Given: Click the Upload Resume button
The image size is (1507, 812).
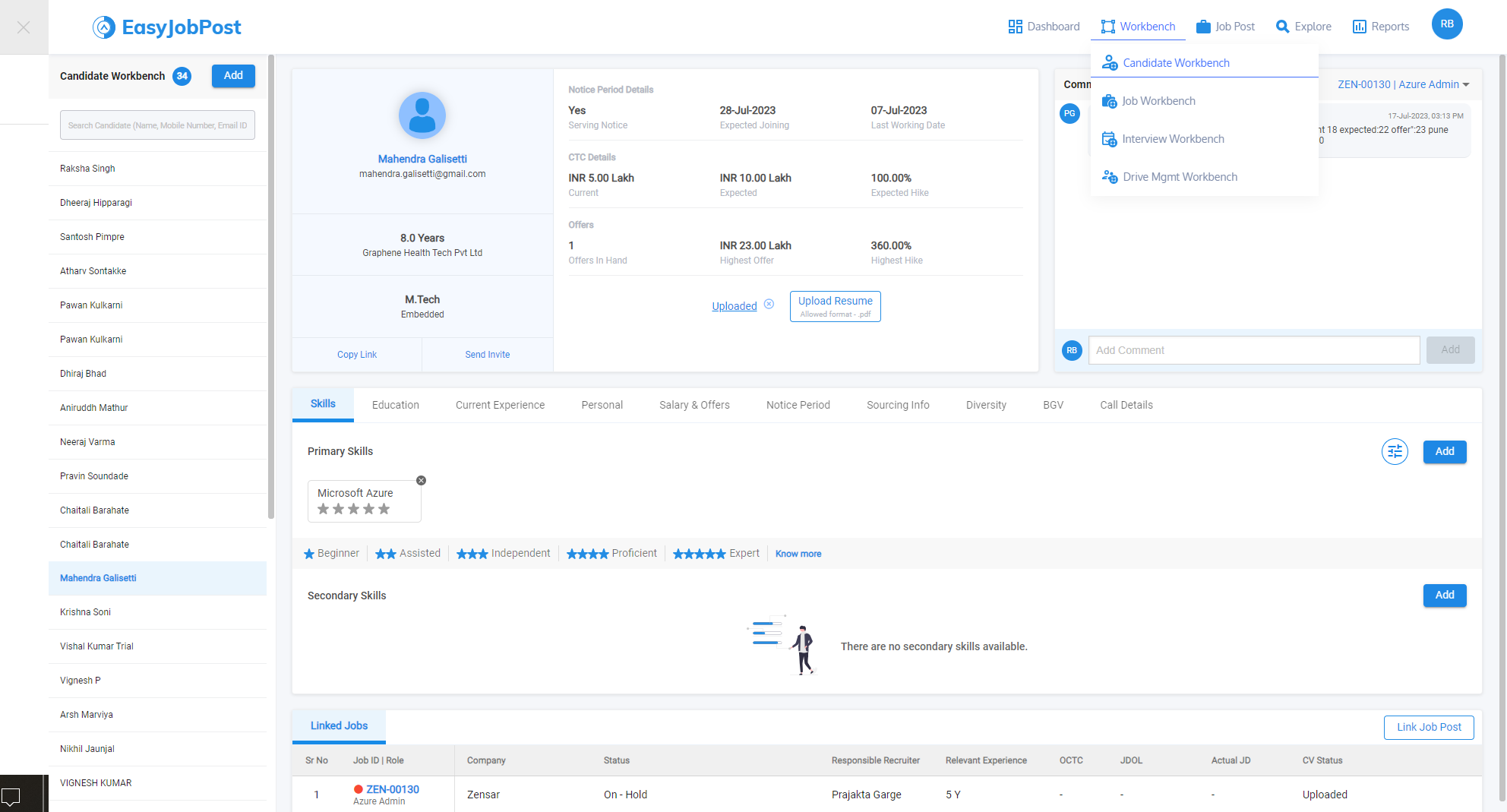Looking at the screenshot, I should 835,306.
